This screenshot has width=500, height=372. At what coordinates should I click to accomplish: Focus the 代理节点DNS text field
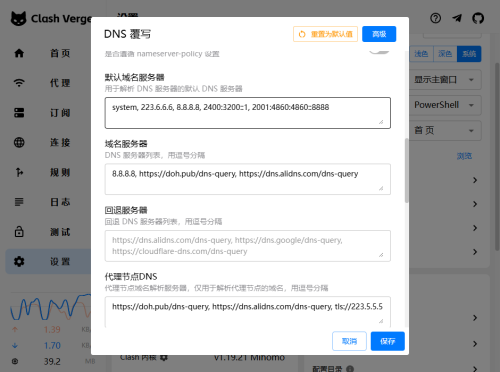[x=248, y=312]
